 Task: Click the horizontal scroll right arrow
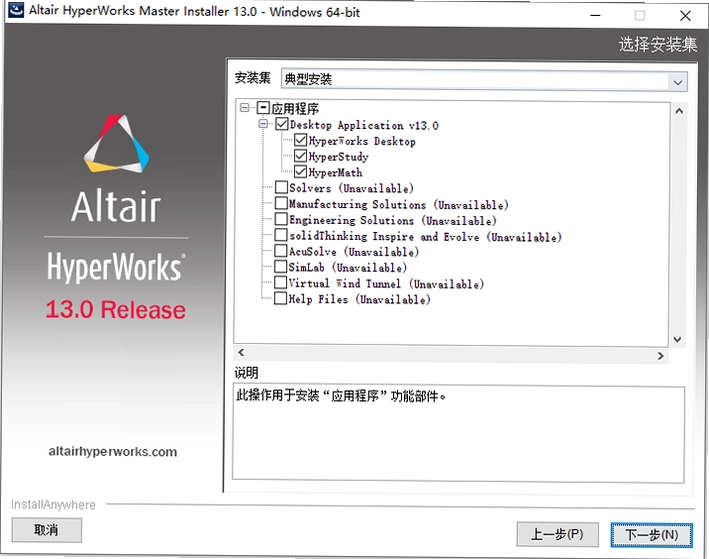[x=661, y=356]
